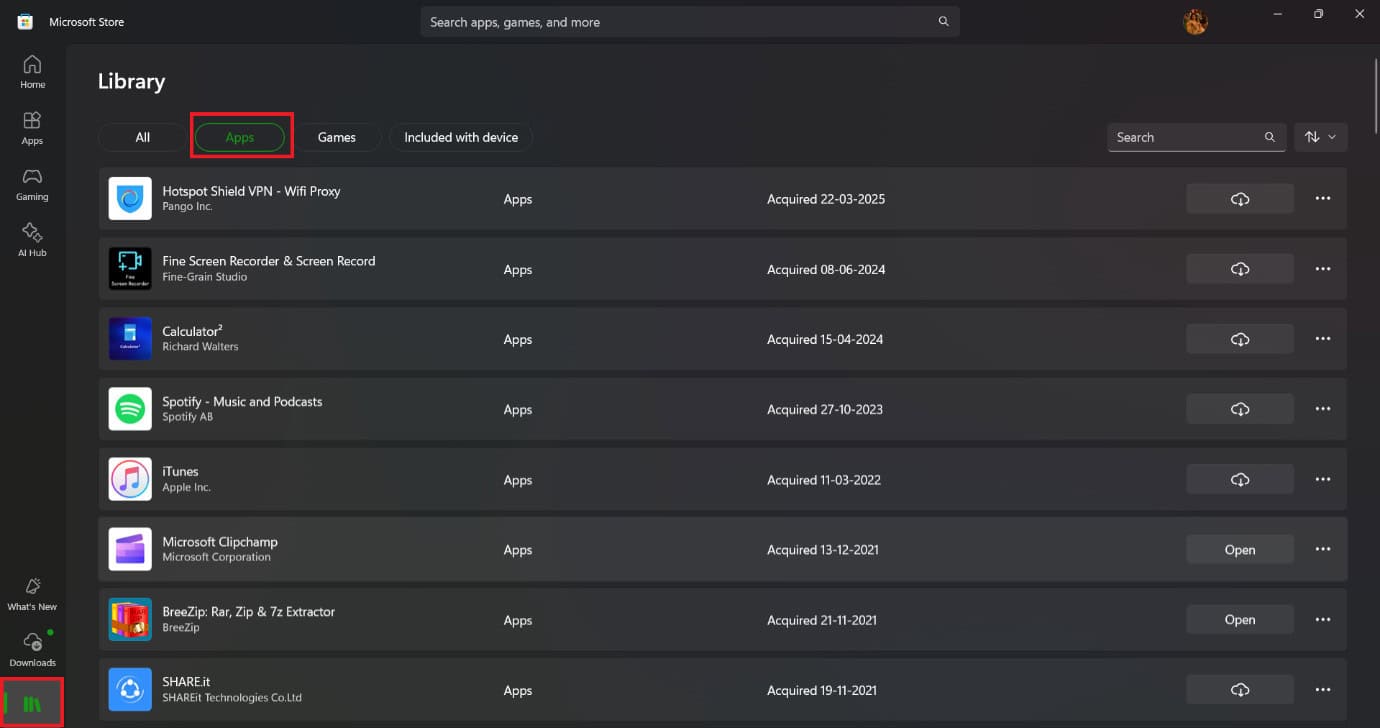Screen dimensions: 1380x728
Task: Open the What's New section
Action: [x=32, y=594]
